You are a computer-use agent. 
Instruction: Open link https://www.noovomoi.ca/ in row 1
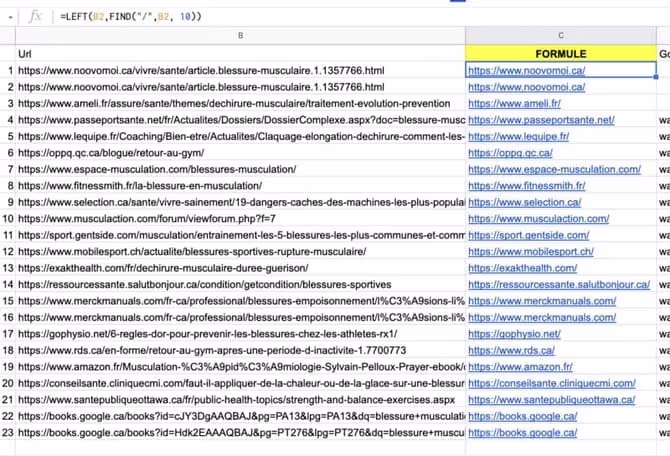(x=526, y=71)
